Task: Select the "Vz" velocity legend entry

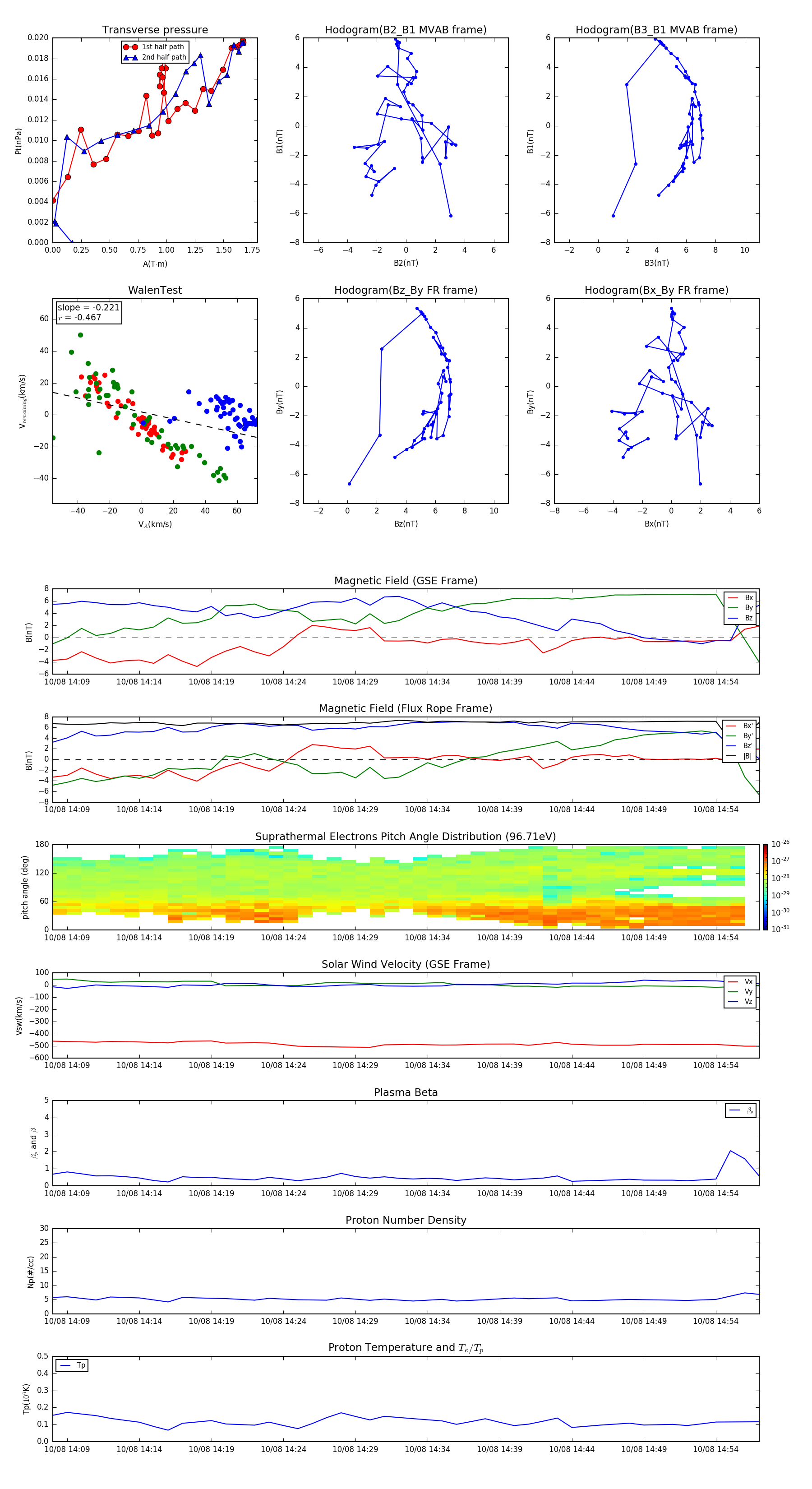Action: pos(740,1002)
